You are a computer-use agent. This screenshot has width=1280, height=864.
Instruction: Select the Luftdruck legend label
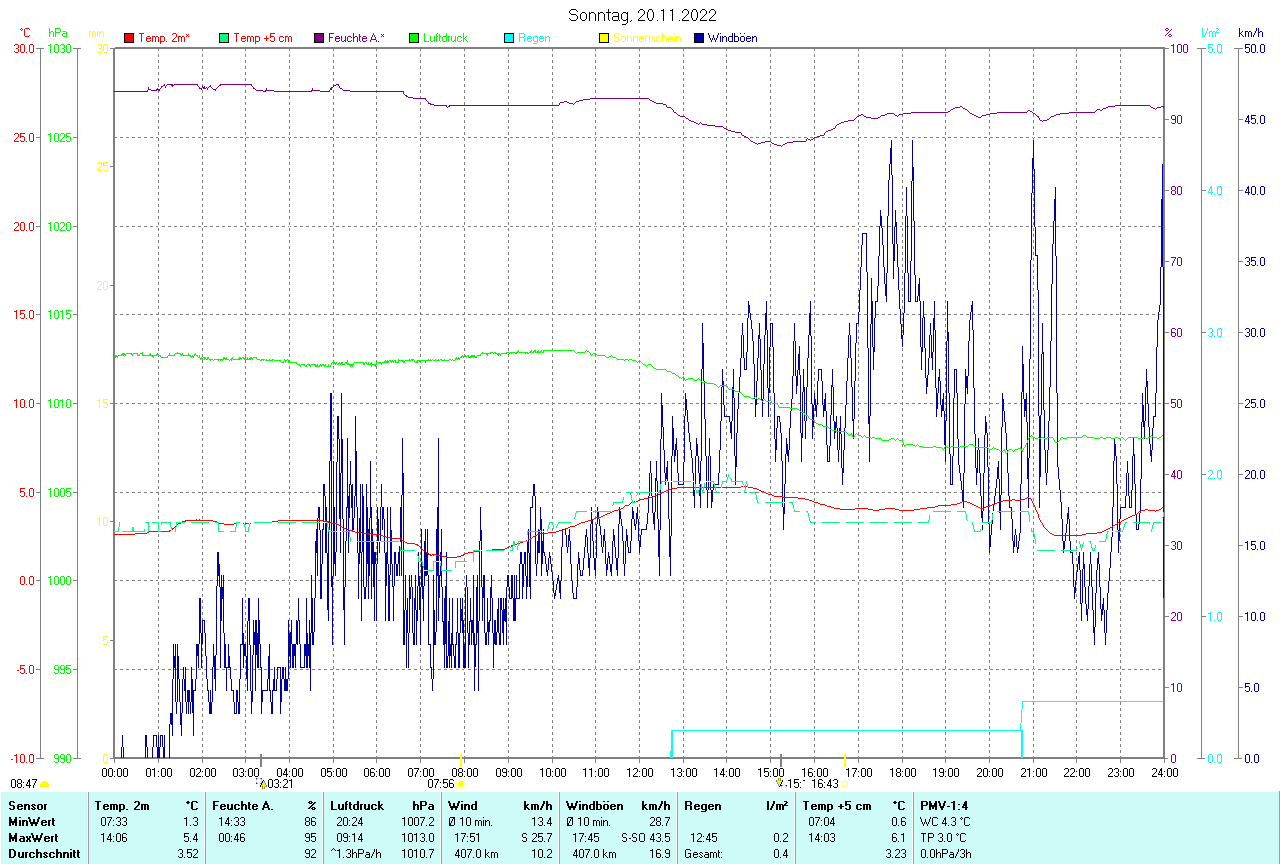(445, 38)
